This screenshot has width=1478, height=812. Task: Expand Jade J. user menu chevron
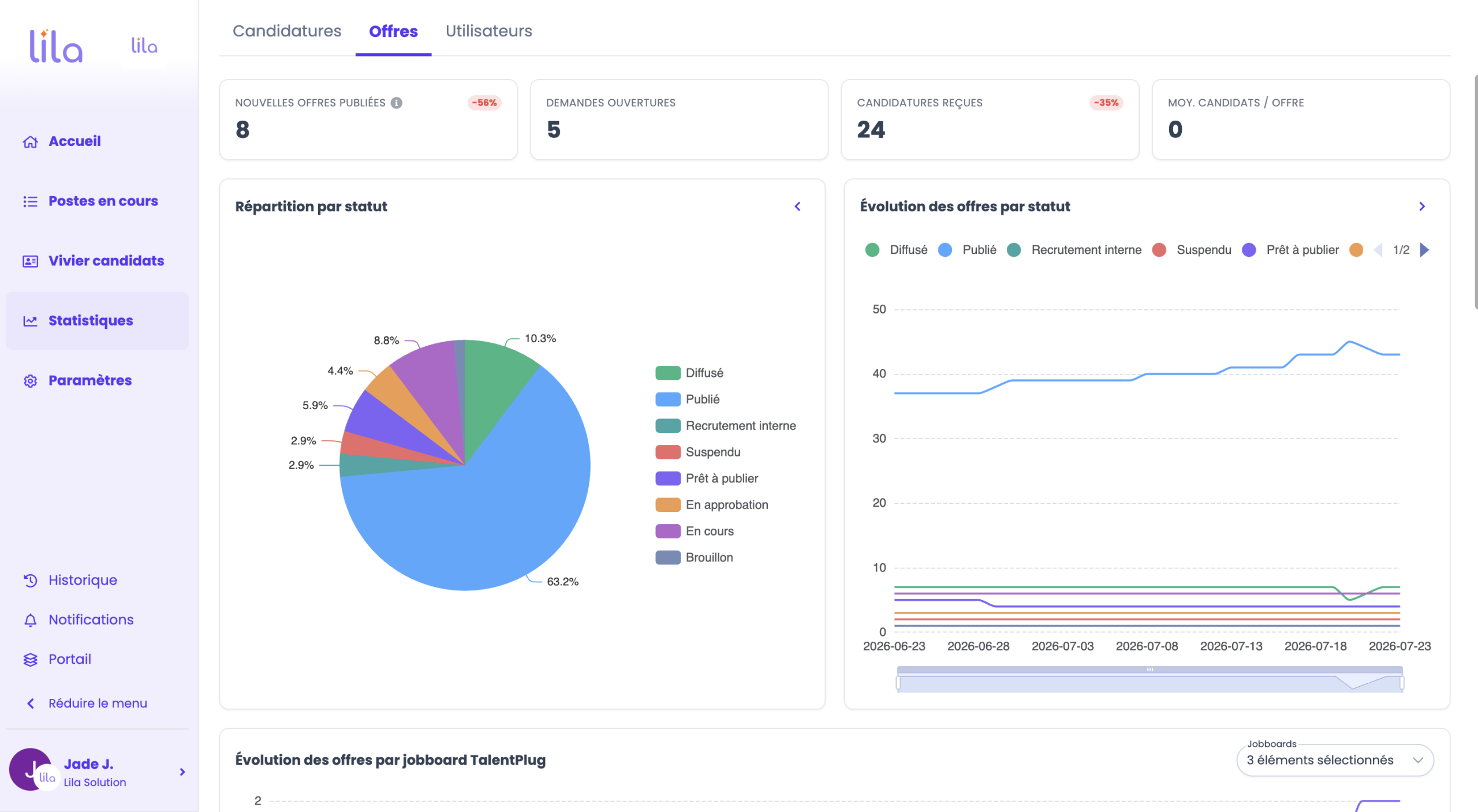pos(182,772)
